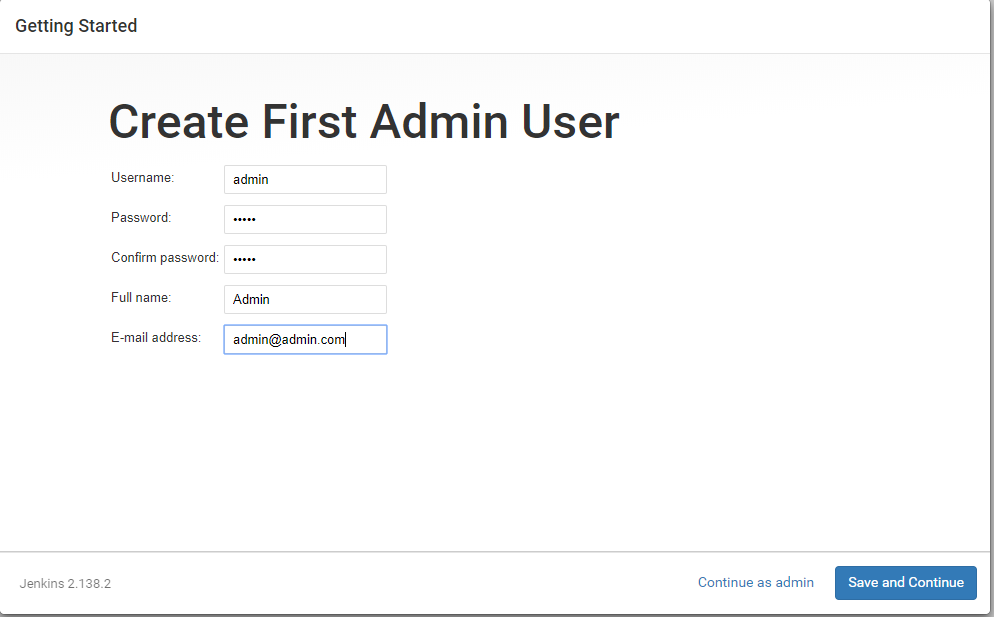Focus the Password input field

305,220
